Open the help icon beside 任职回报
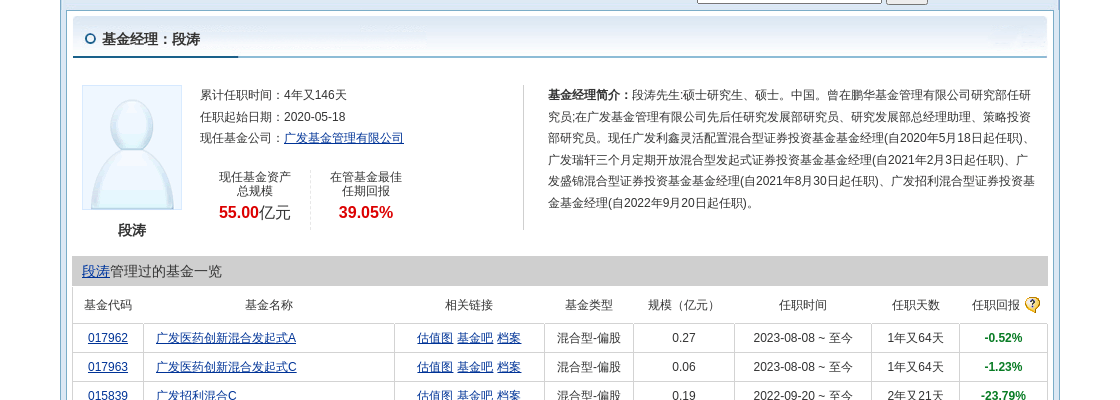The width and height of the screenshot is (1120, 400). tap(1032, 305)
